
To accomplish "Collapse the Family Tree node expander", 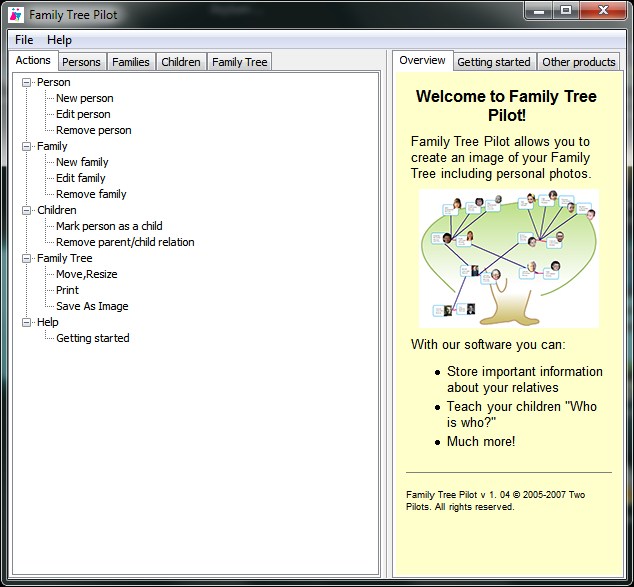I will tap(26, 258).
